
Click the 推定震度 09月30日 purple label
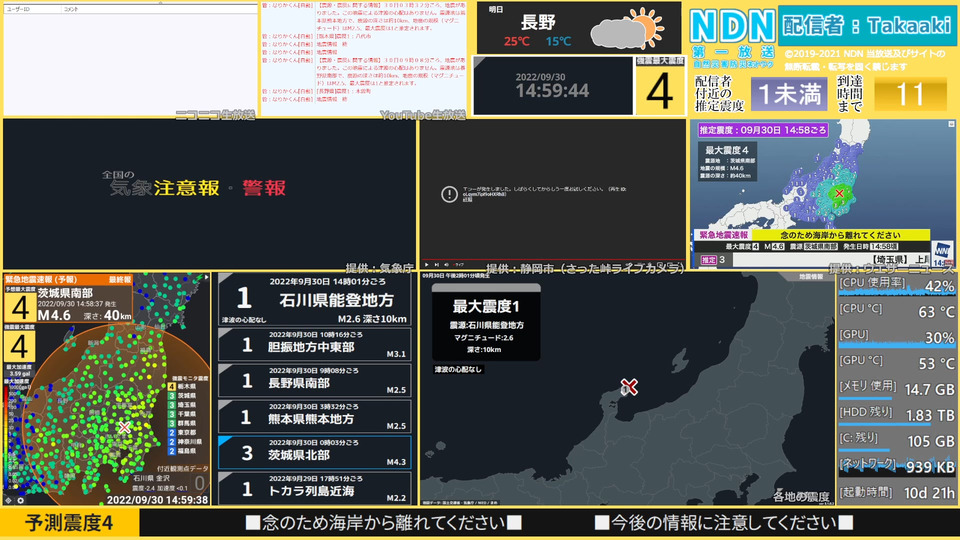763,130
